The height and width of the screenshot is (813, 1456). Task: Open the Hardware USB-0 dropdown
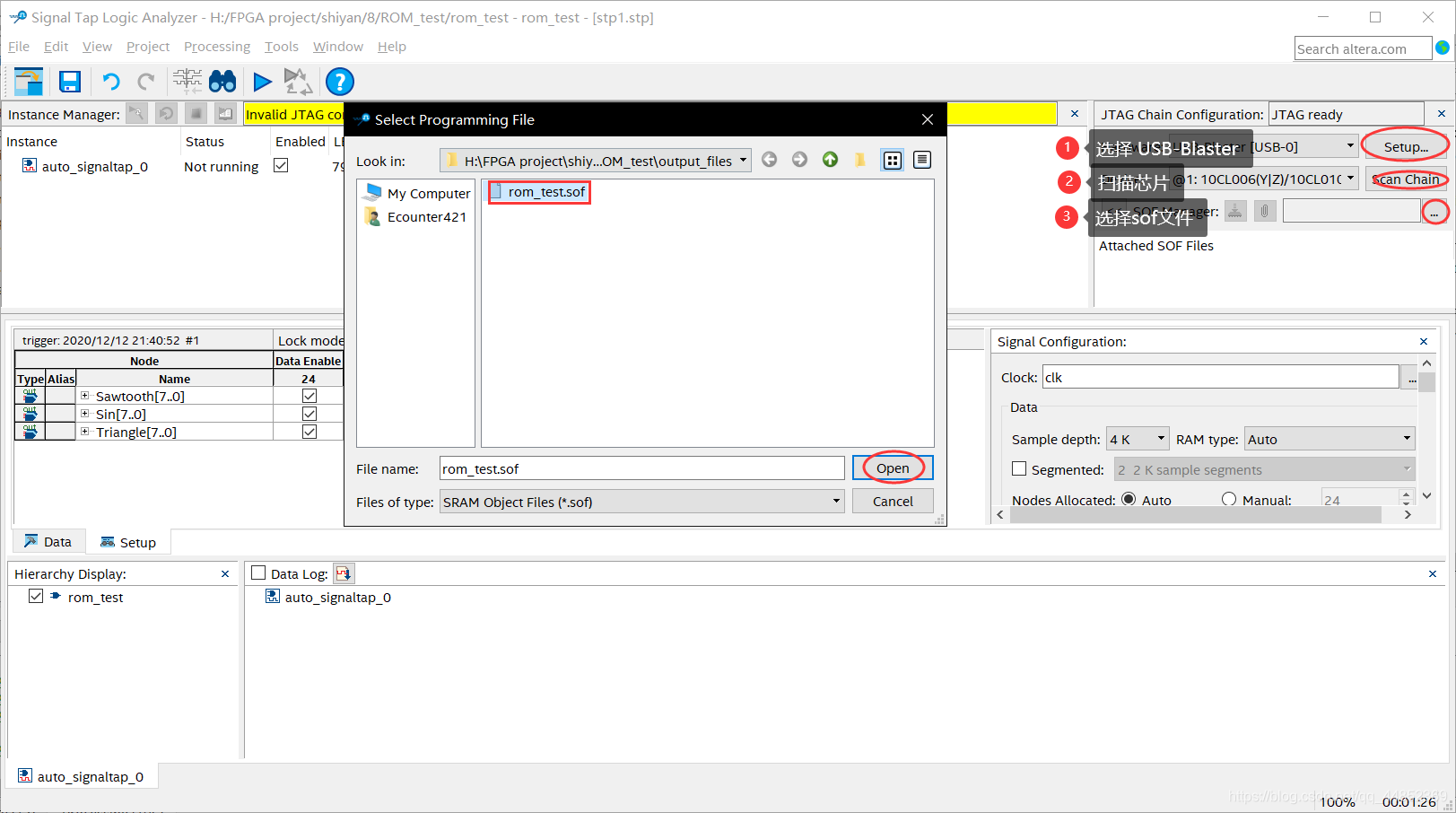click(1350, 146)
